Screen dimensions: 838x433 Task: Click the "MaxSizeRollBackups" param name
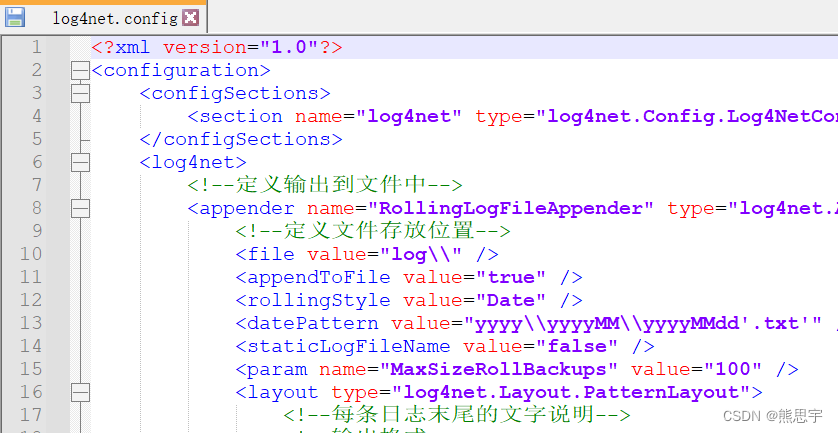(499, 369)
